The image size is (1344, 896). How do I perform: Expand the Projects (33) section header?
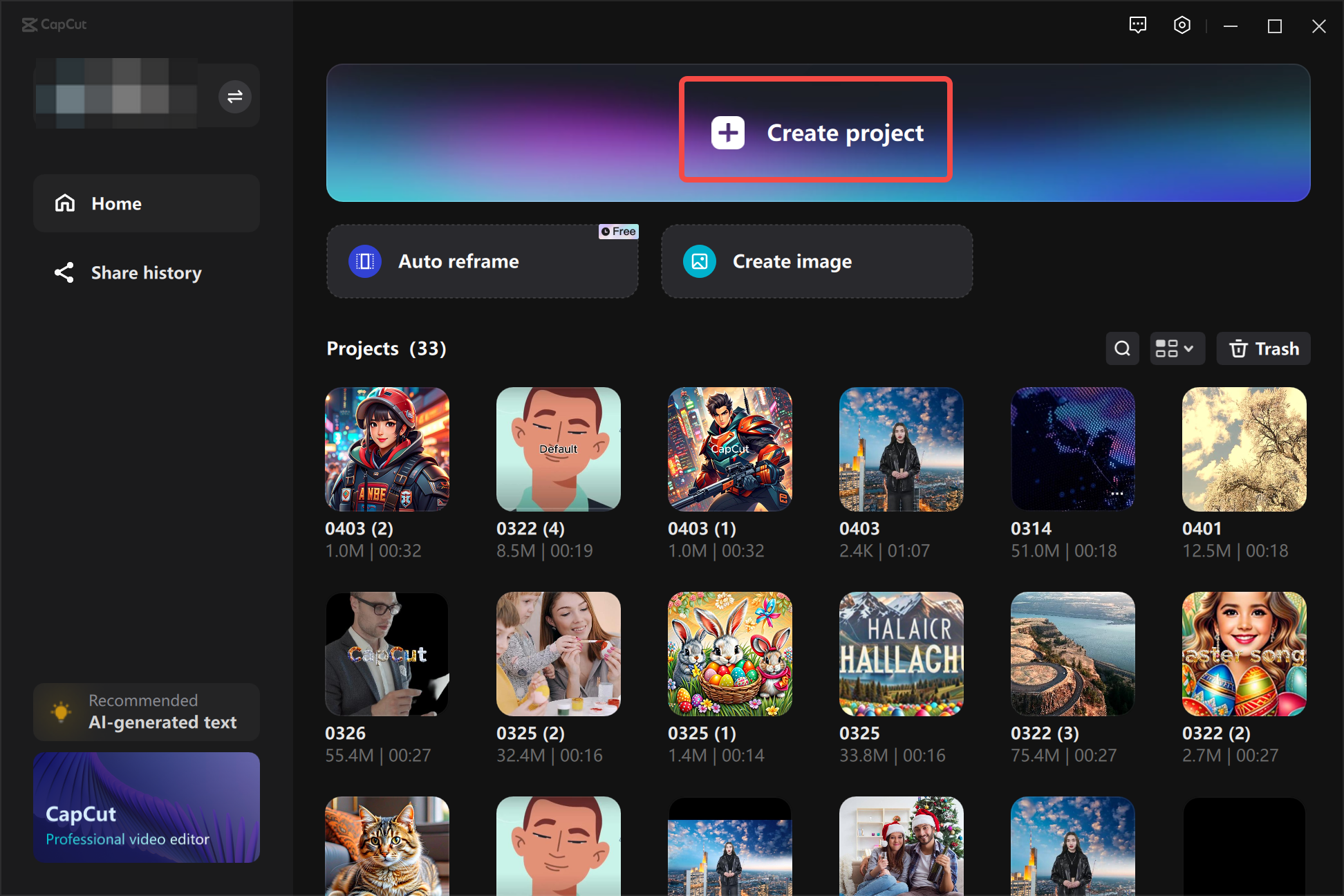click(x=386, y=348)
